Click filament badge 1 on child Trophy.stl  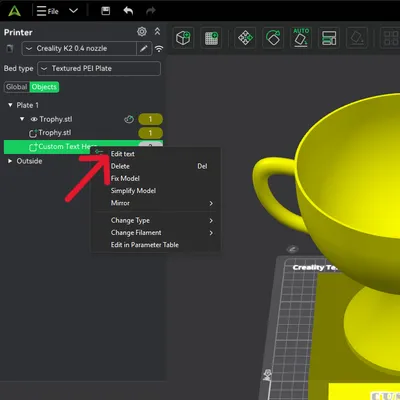click(x=150, y=133)
